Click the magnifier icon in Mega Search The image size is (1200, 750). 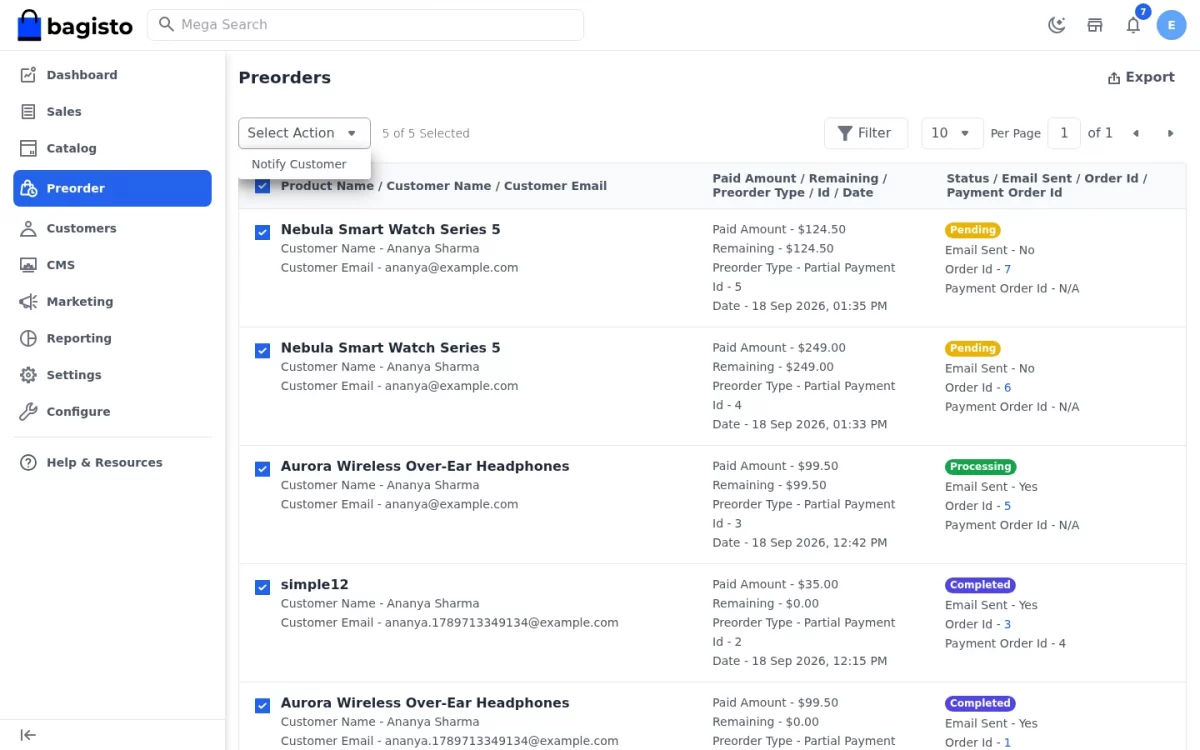click(166, 24)
